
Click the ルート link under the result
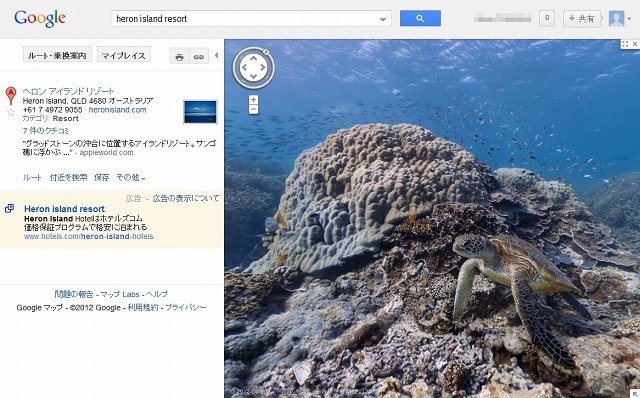pyautogui.click(x=32, y=177)
